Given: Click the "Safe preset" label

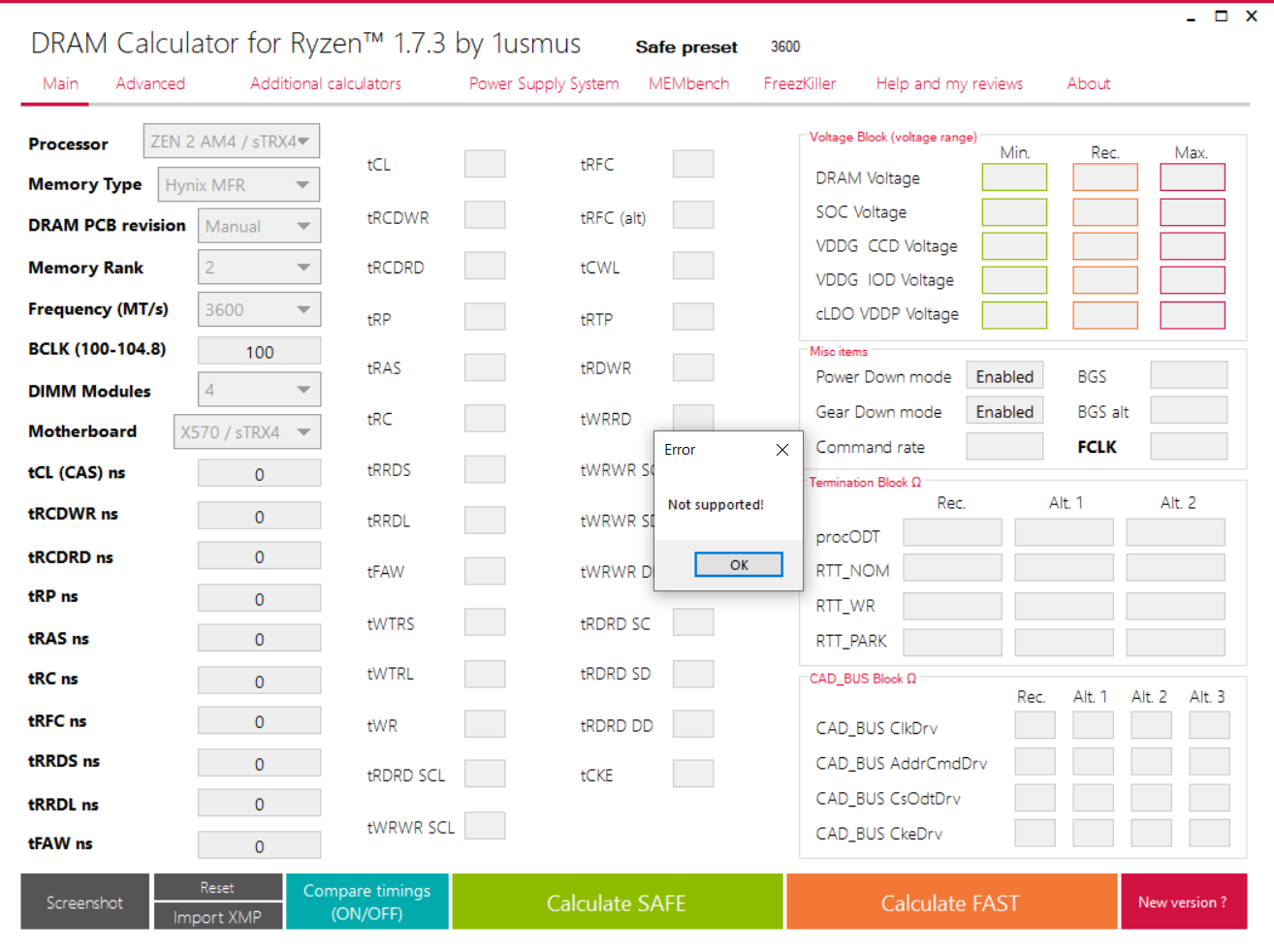Looking at the screenshot, I should point(686,47).
